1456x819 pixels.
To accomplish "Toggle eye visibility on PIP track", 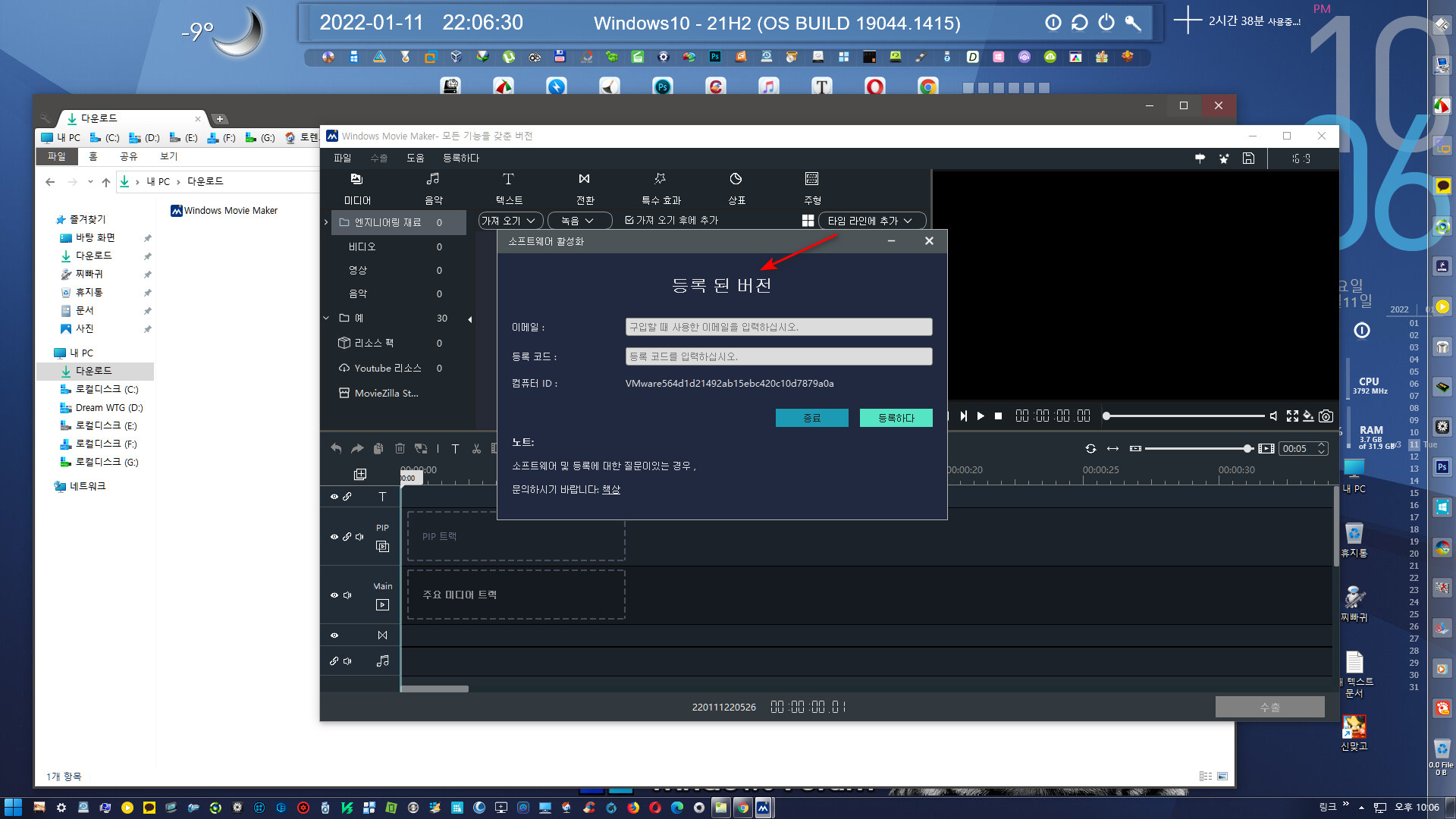I will 334,537.
